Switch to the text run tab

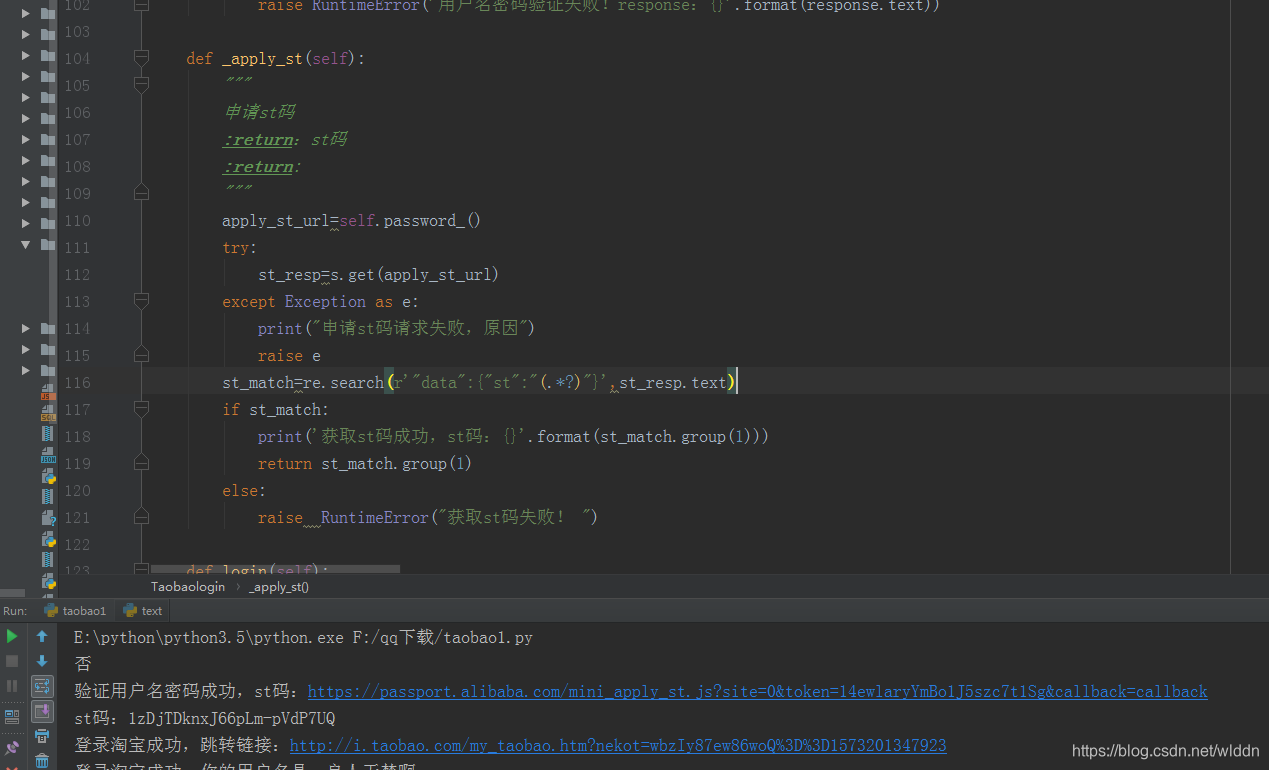[142, 610]
